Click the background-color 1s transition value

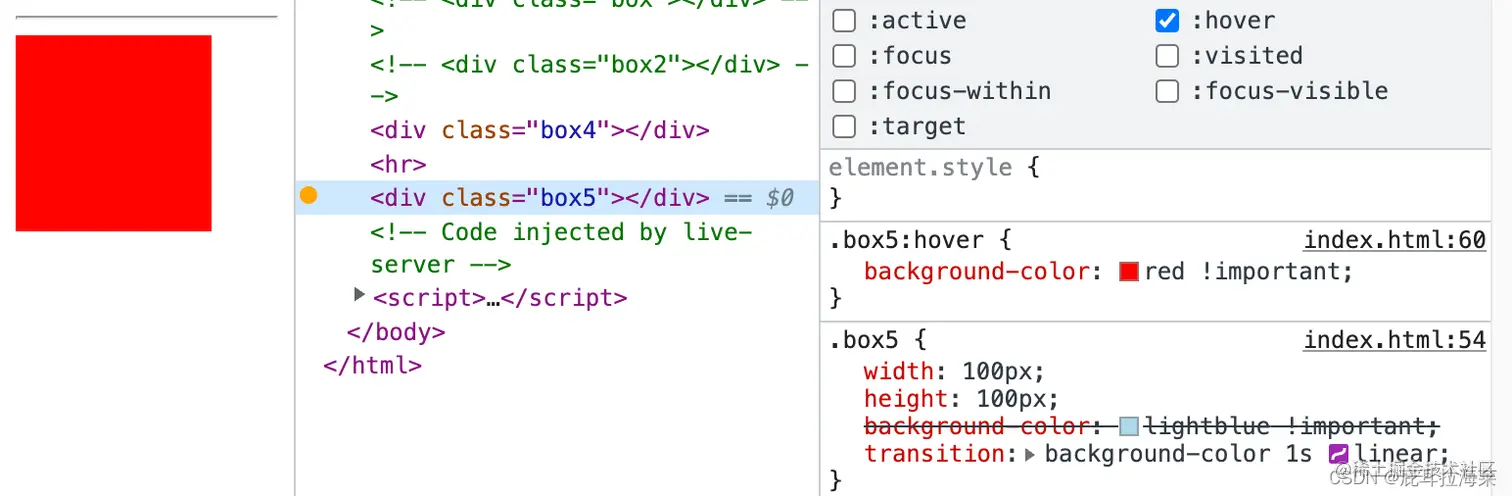1178,454
